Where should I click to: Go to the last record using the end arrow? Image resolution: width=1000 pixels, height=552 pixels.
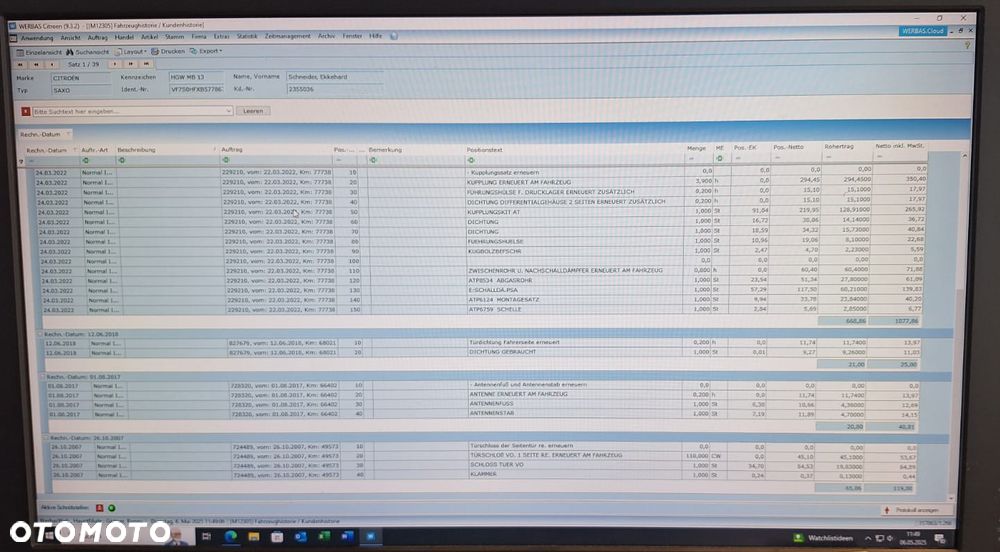[x=146, y=64]
